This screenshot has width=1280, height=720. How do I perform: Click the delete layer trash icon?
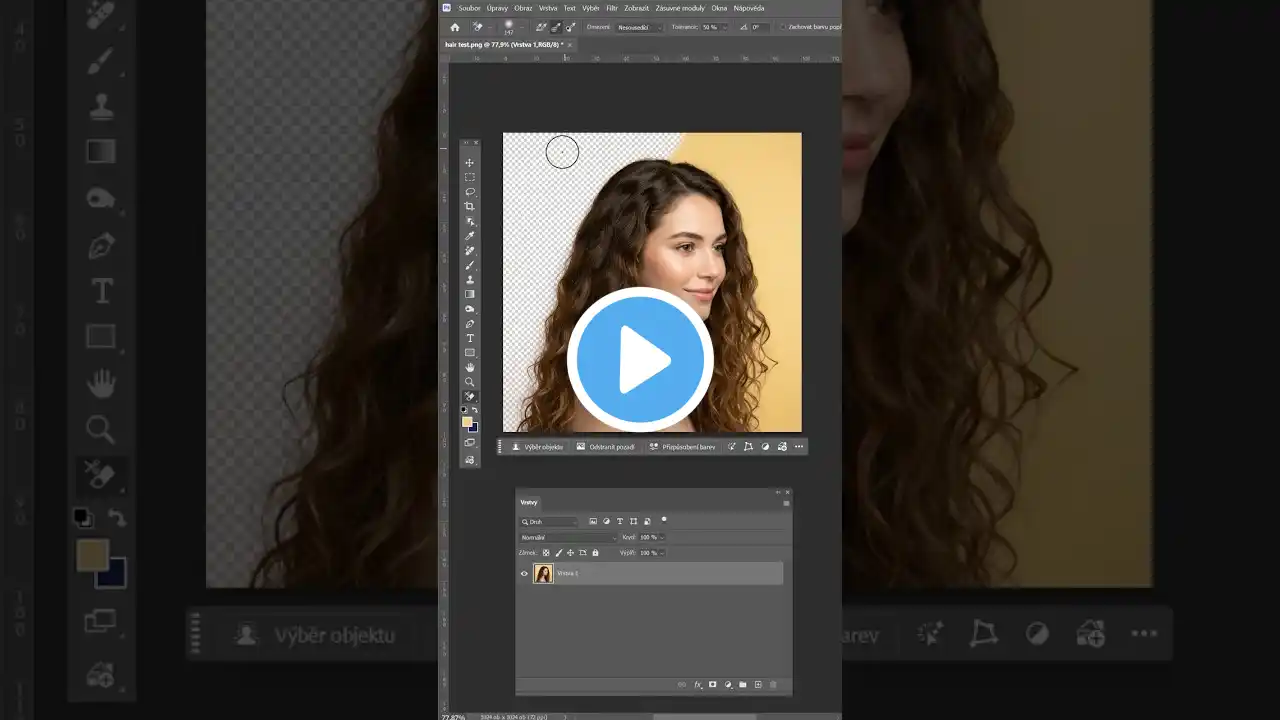[773, 684]
